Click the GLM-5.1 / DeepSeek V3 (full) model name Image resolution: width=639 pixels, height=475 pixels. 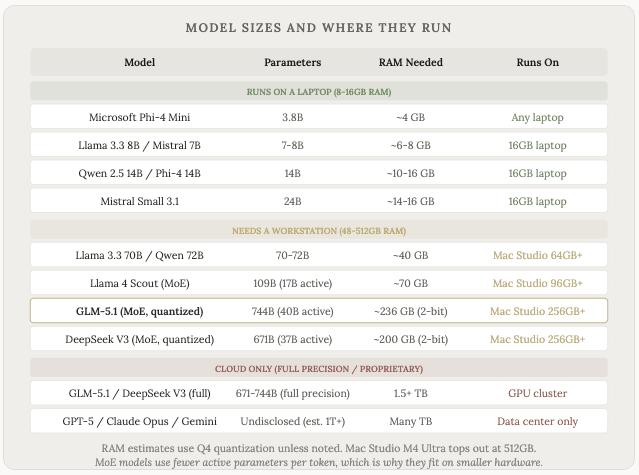139,393
